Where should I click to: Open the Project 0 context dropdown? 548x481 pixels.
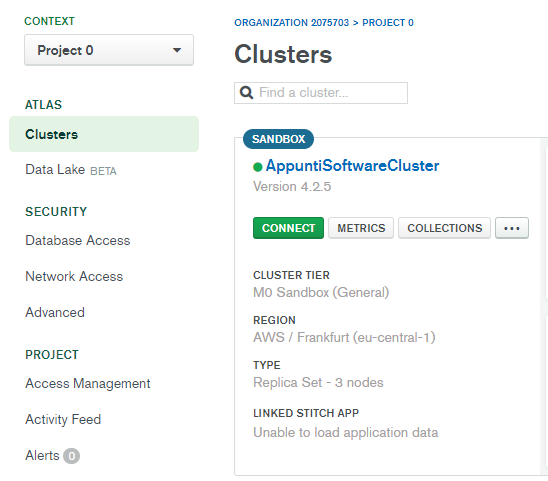109,50
